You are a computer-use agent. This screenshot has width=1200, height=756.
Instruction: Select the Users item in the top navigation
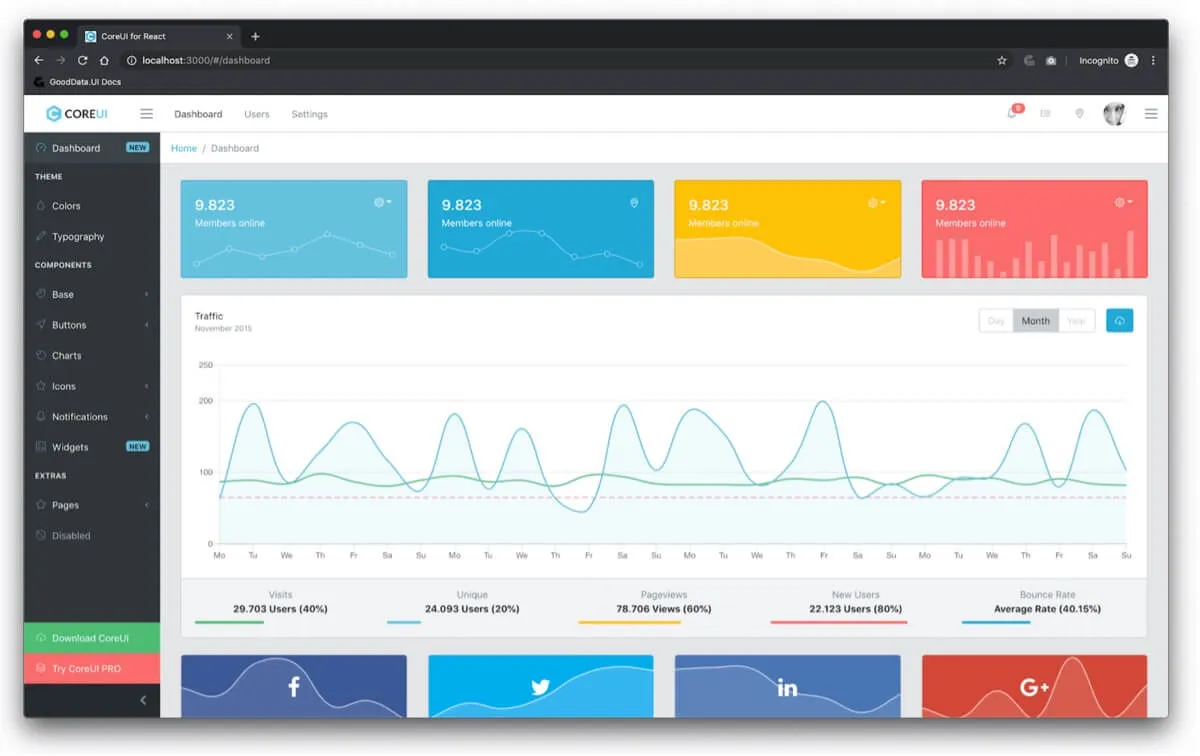[256, 113]
